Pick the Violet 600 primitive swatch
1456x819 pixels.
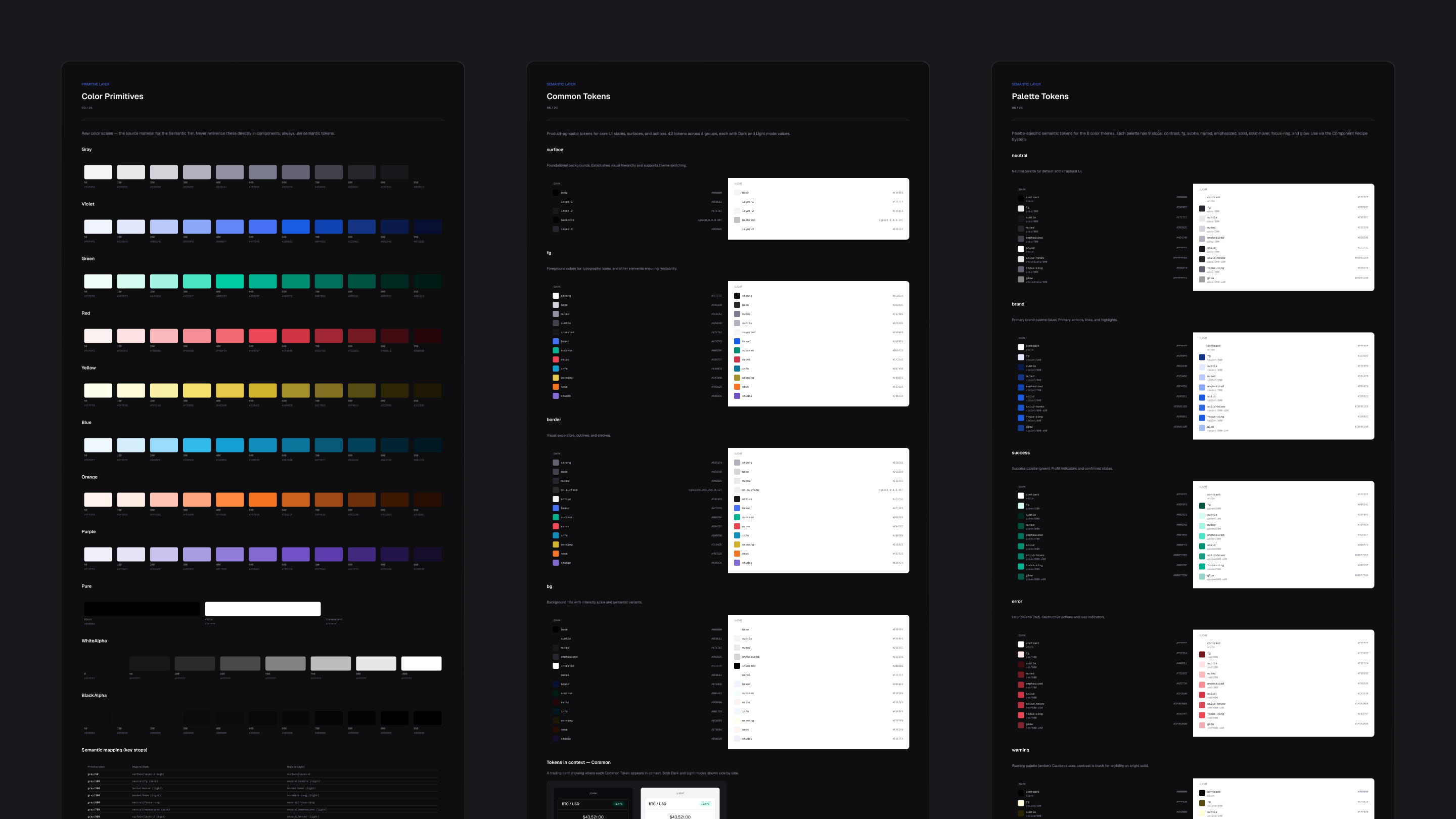(296, 226)
